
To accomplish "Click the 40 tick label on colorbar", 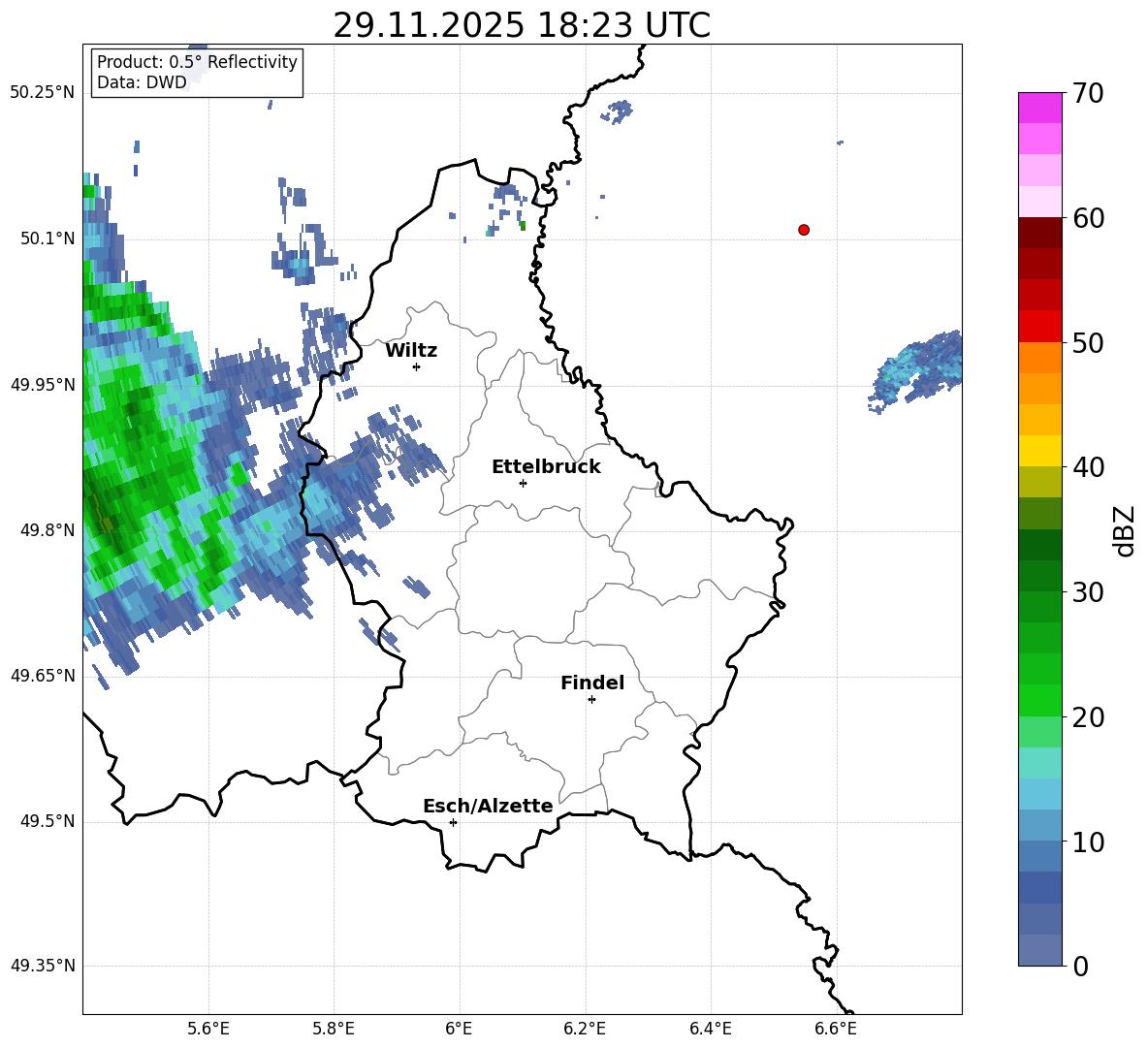I will [1088, 467].
